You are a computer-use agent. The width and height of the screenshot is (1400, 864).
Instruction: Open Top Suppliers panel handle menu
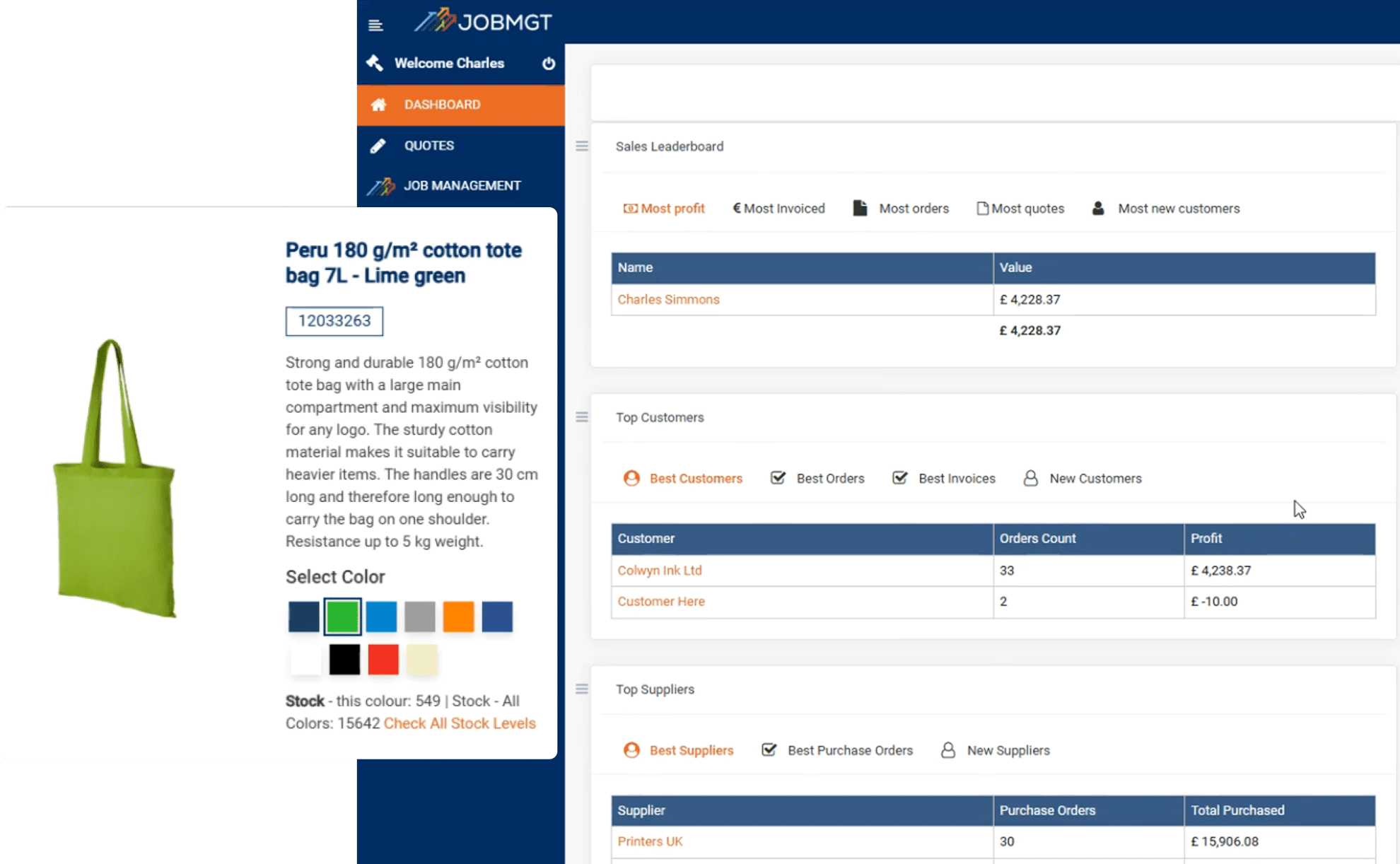(582, 689)
